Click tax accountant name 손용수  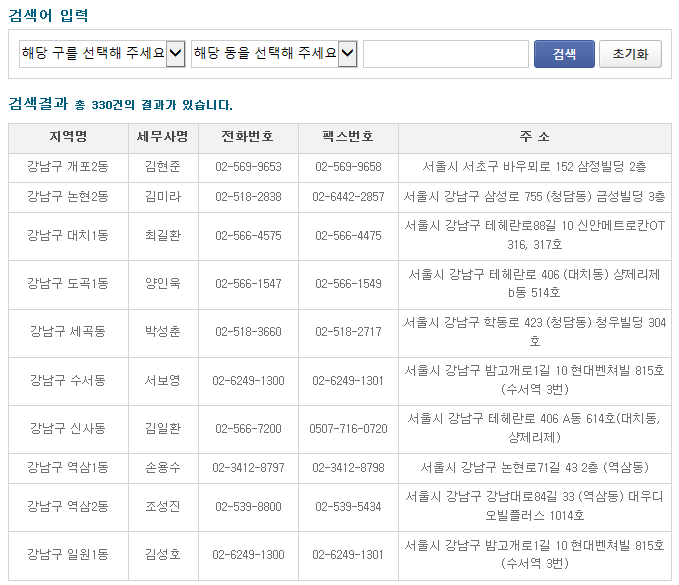tap(163, 468)
